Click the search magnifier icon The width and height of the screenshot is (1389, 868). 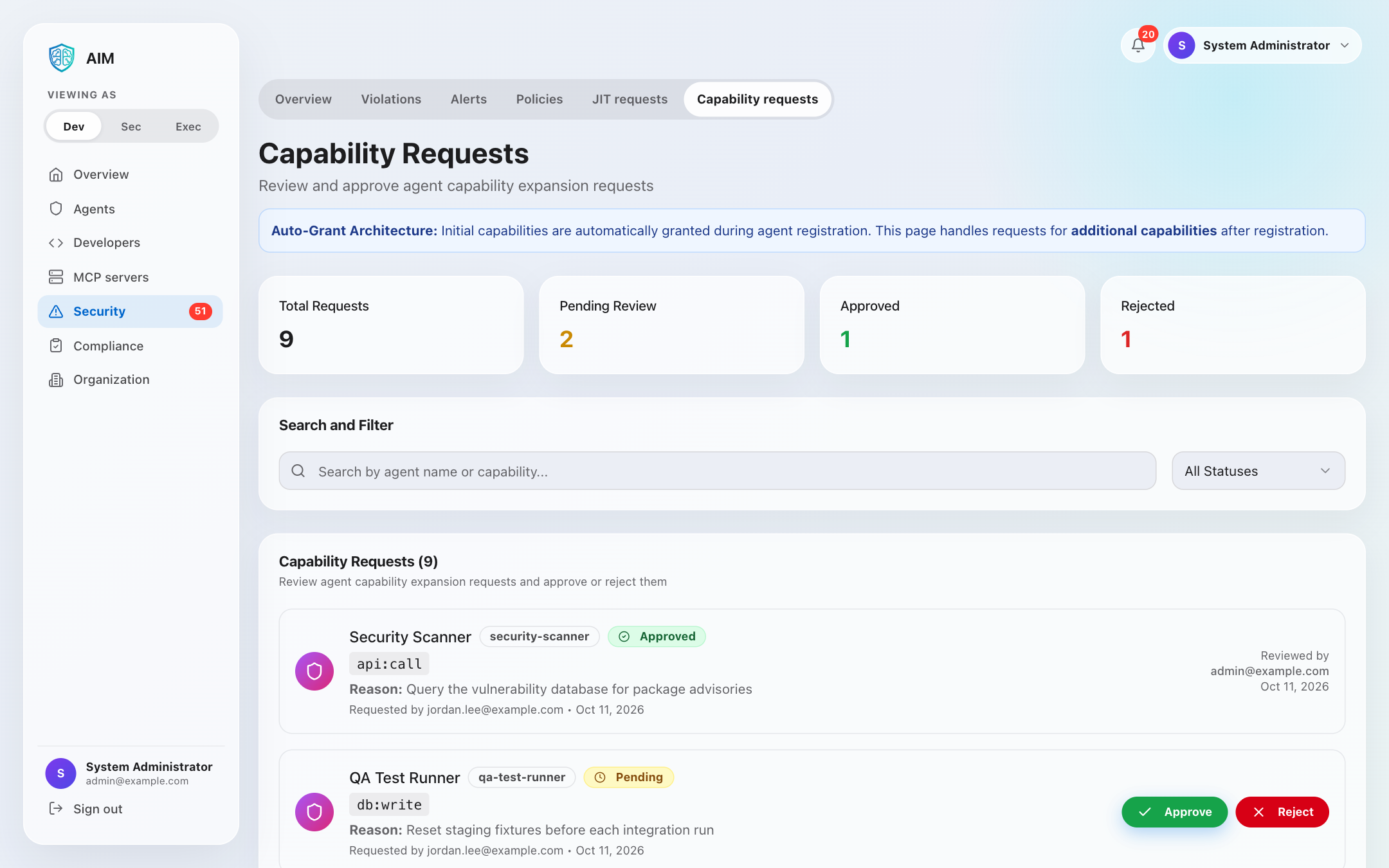(x=298, y=471)
